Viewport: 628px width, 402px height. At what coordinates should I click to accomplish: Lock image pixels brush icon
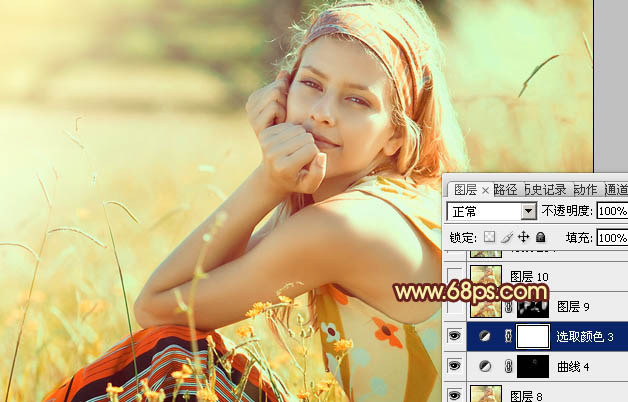(507, 237)
